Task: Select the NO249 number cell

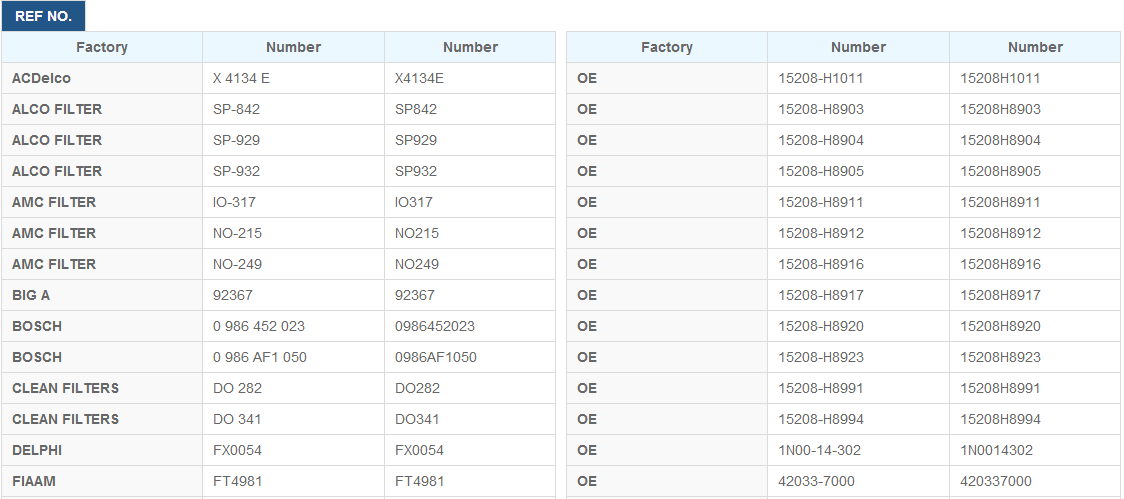Action: click(x=470, y=264)
